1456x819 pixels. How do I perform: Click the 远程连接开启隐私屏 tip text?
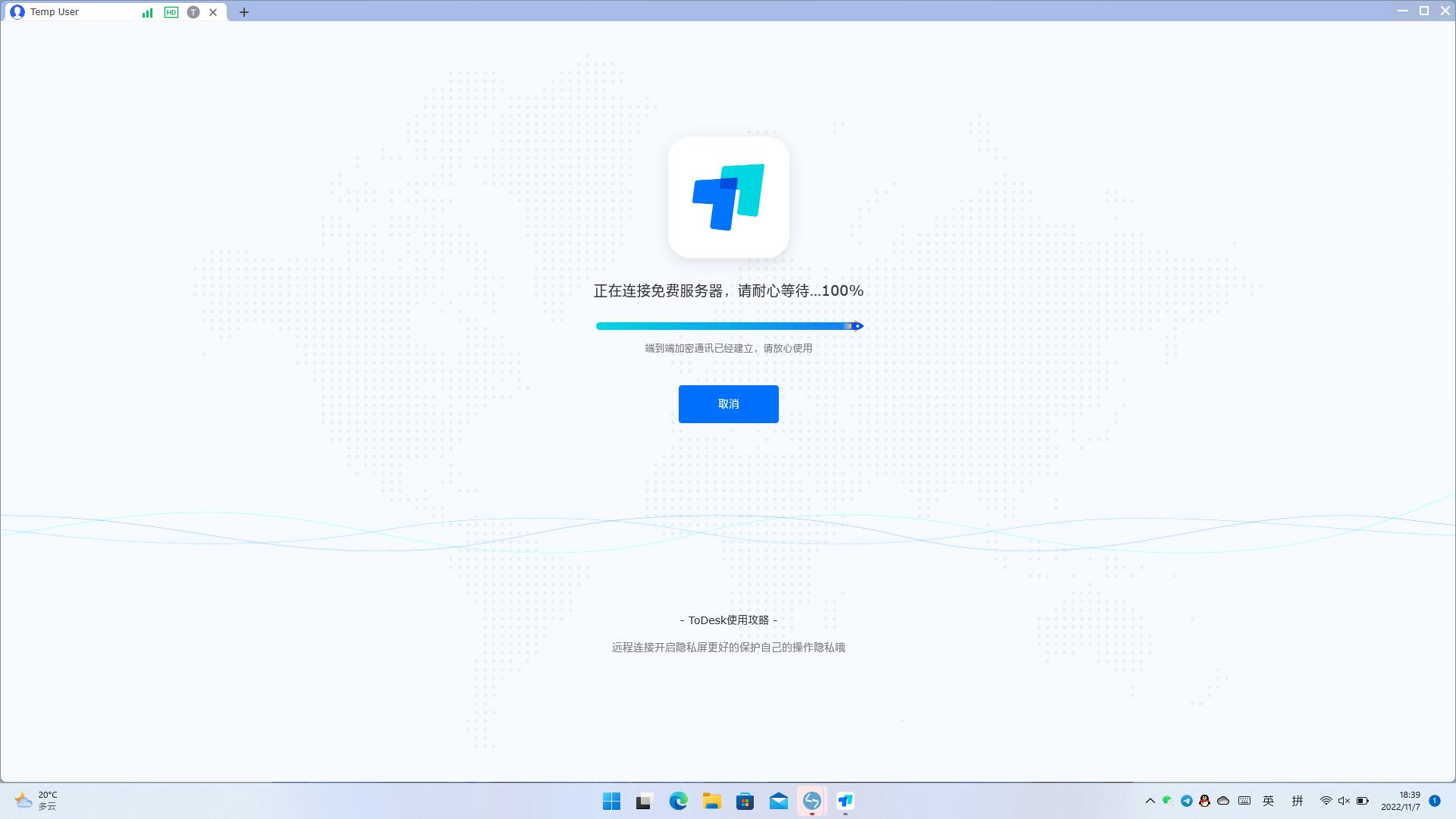729,648
